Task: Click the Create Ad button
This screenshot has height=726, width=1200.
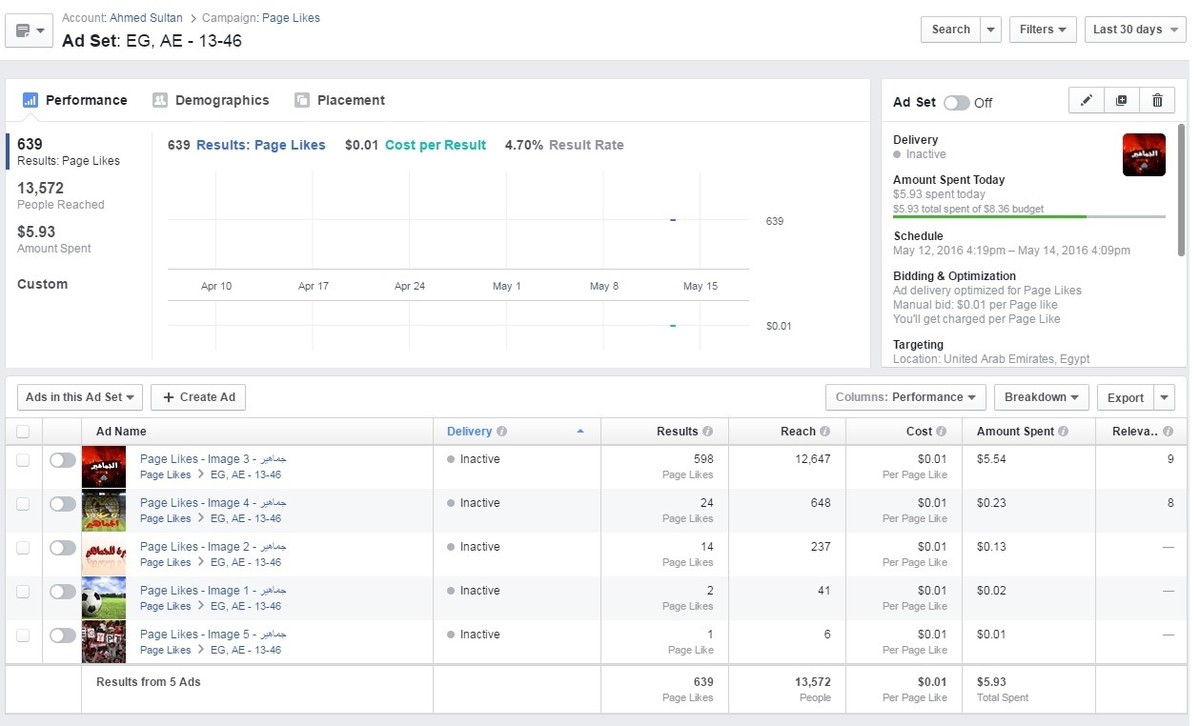Action: coord(198,397)
